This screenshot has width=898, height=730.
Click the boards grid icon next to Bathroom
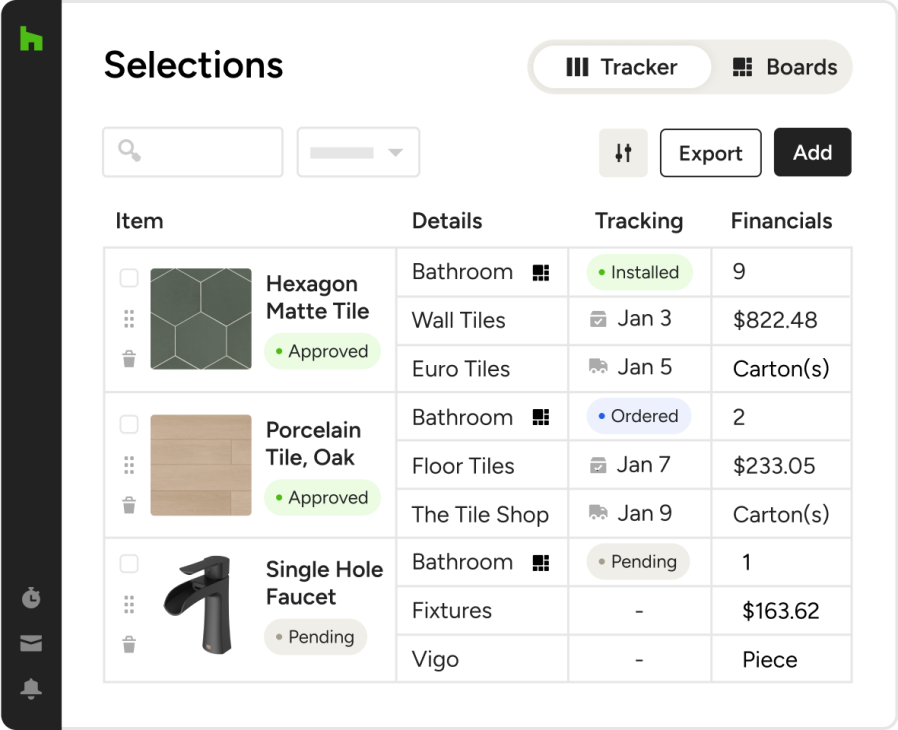539,271
